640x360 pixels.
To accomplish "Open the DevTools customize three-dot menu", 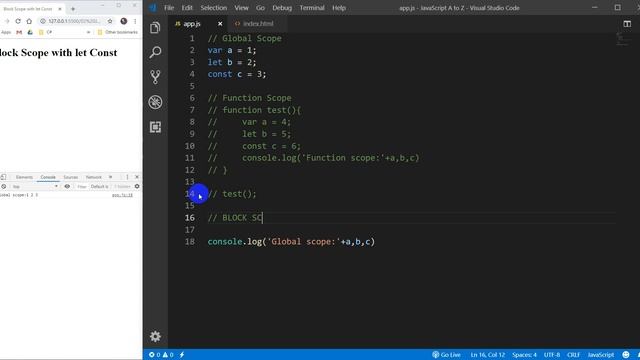I will [x=127, y=177].
